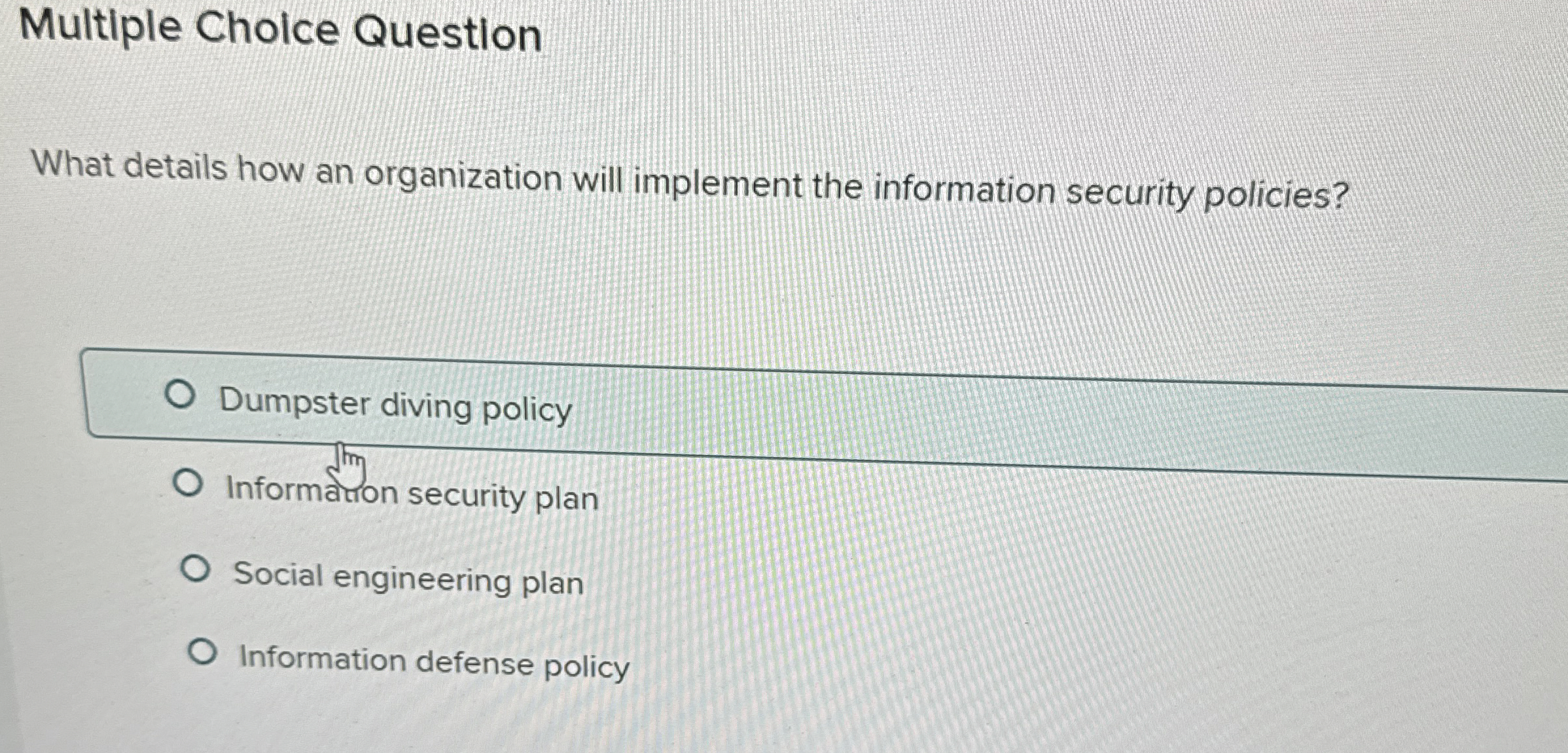This screenshot has width=1568, height=753.
Task: Select the Social engineering plan radio button
Action: pos(200,570)
